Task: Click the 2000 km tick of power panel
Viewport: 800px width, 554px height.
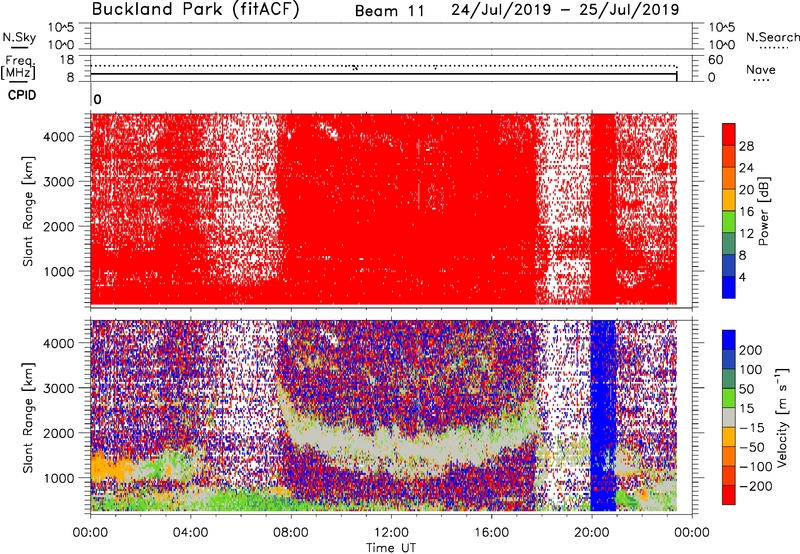Action: [x=59, y=226]
